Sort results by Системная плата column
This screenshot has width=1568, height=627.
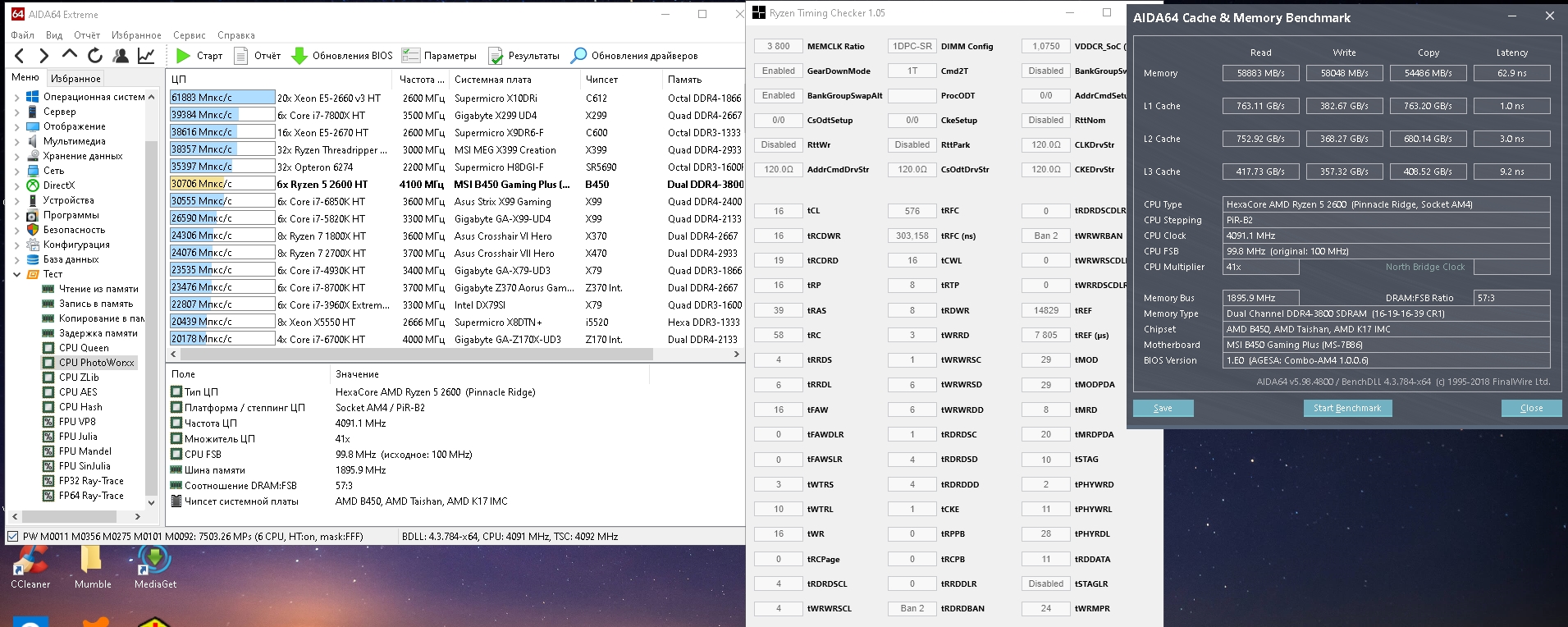pyautogui.click(x=514, y=80)
